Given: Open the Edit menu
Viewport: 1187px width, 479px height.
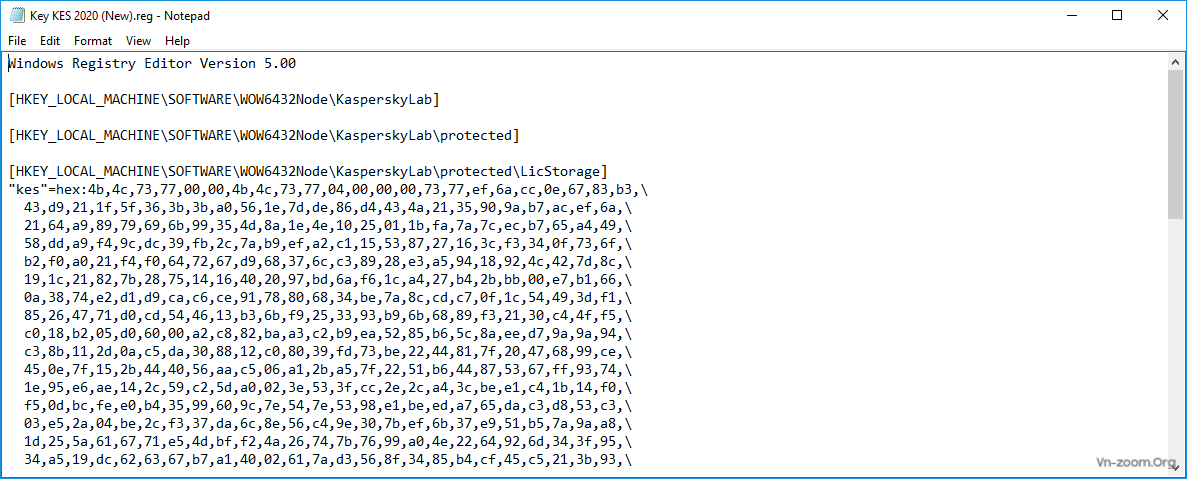Looking at the screenshot, I should tap(50, 41).
